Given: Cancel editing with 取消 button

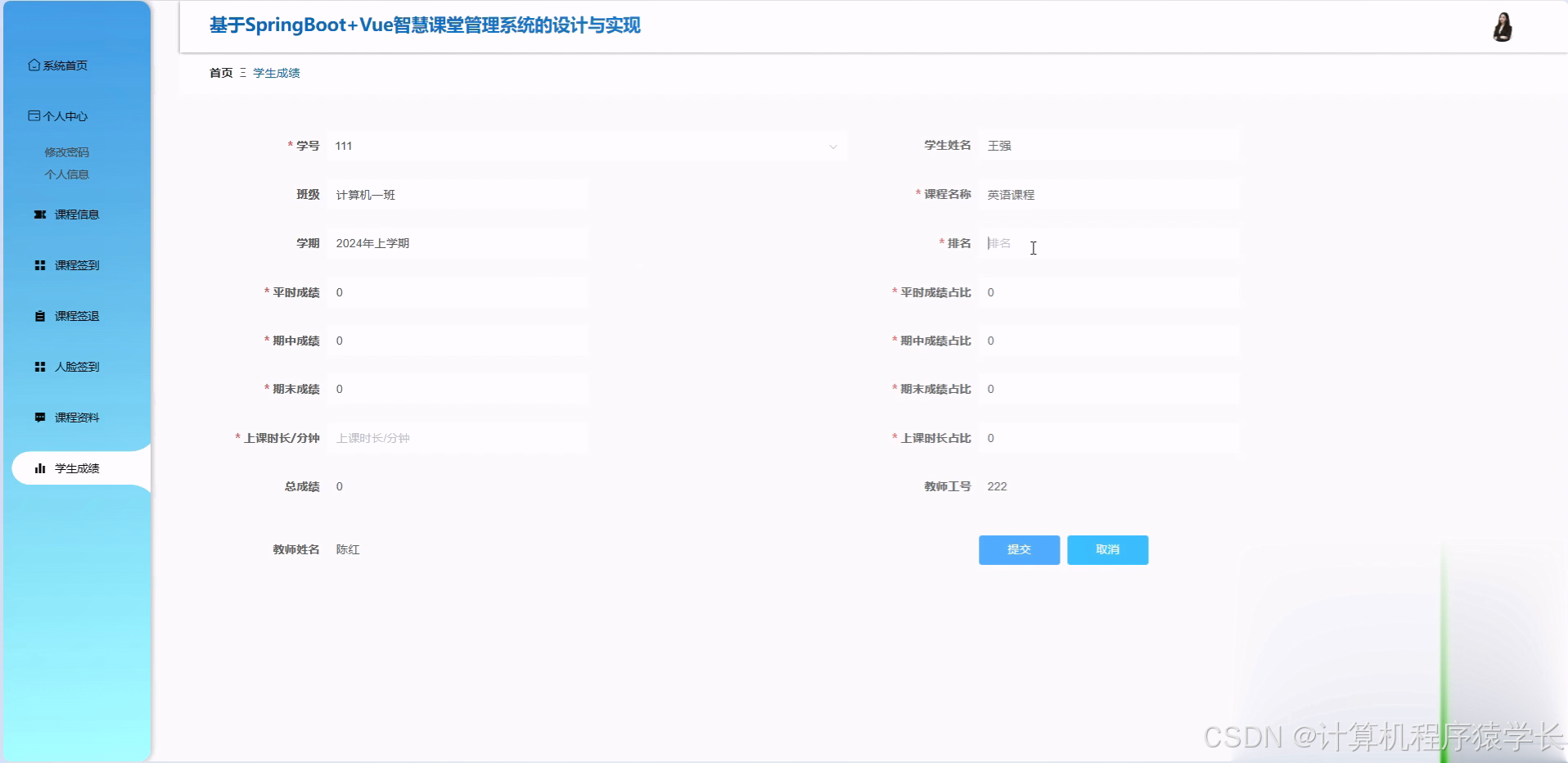Looking at the screenshot, I should click(1106, 549).
